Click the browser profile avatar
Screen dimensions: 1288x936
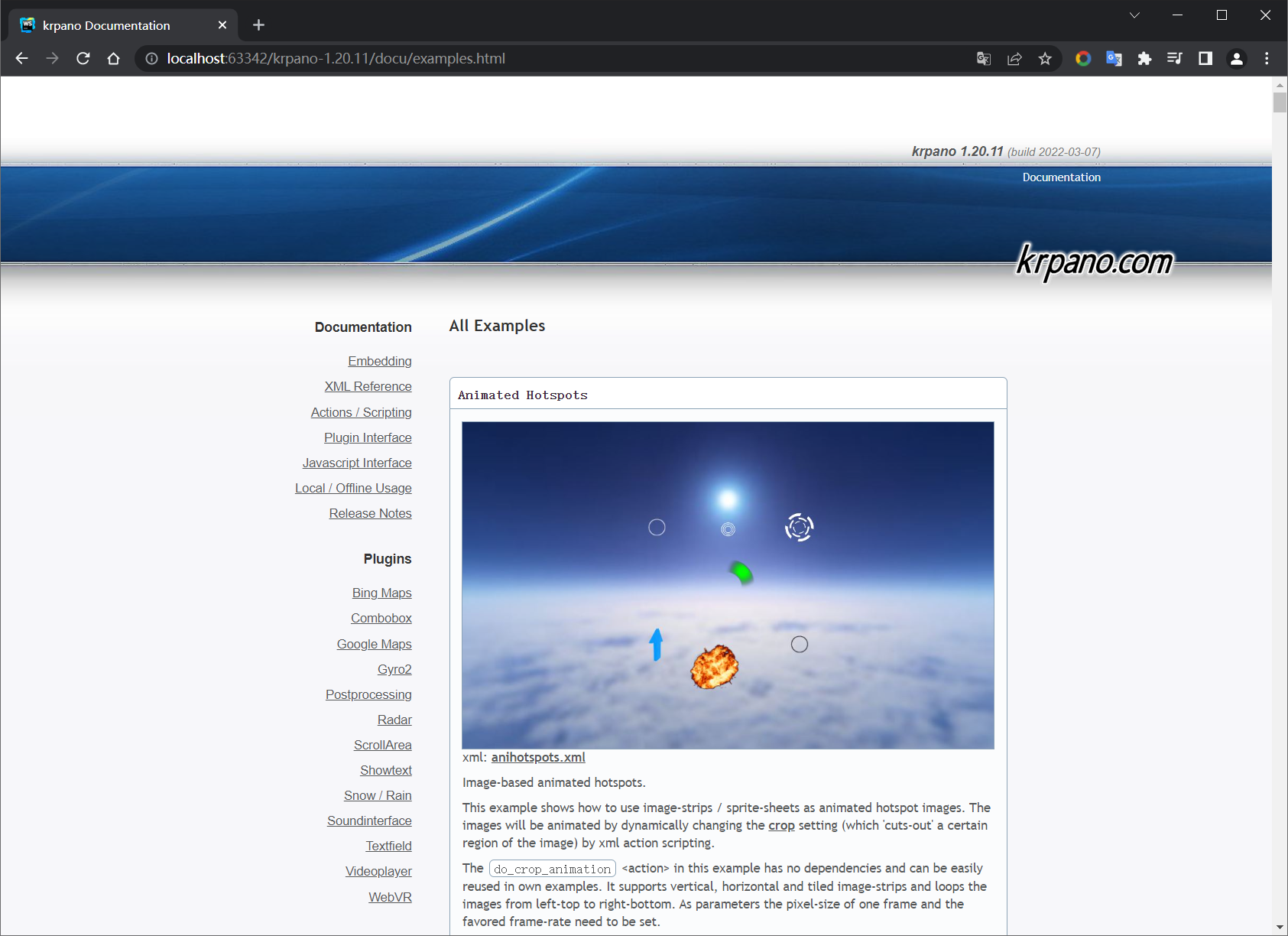1237,58
